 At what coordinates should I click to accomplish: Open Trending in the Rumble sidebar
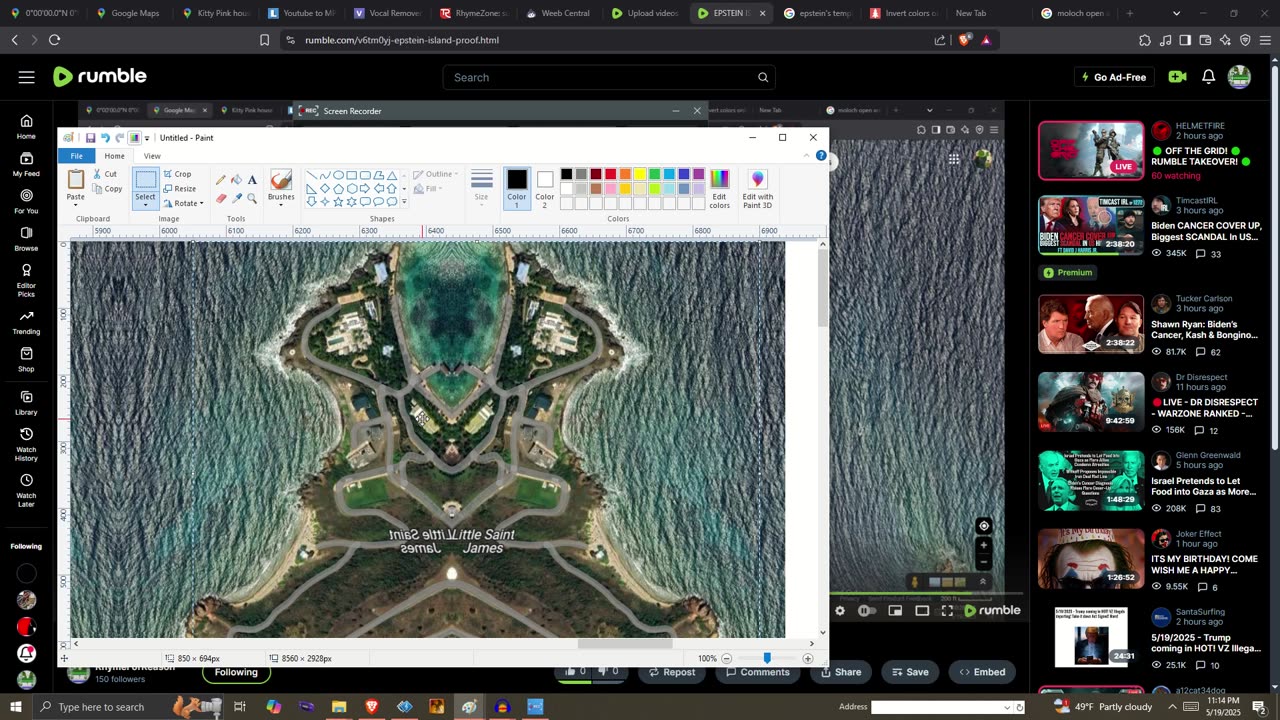click(26, 321)
